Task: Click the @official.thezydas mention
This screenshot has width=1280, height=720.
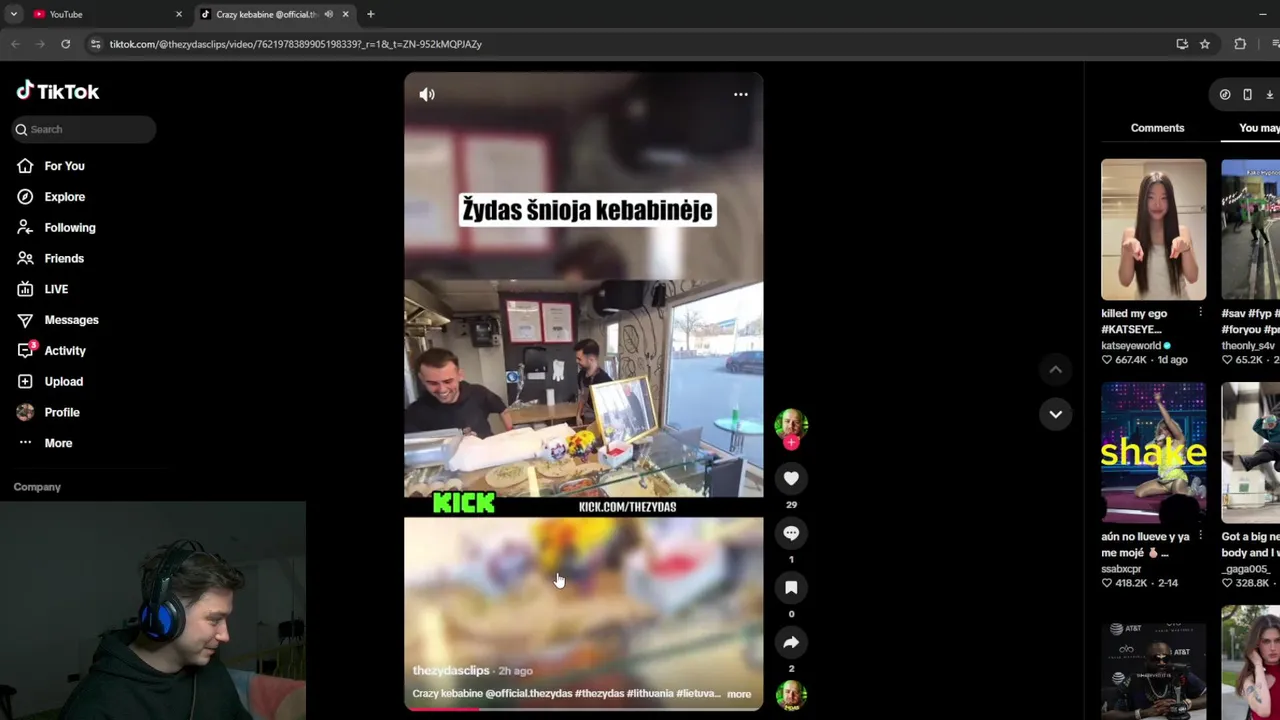Action: tap(527, 694)
